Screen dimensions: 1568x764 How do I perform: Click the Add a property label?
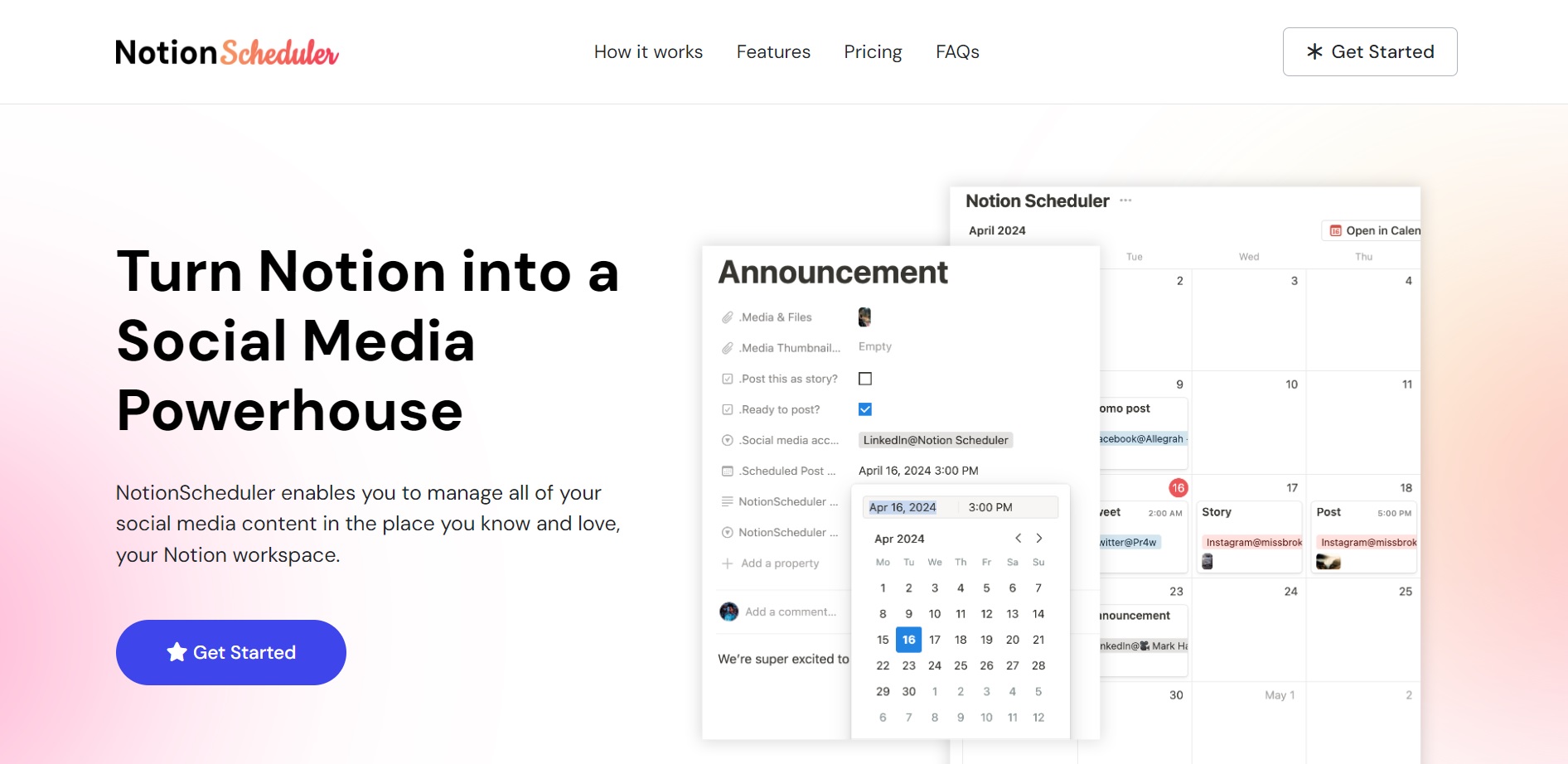coord(780,563)
